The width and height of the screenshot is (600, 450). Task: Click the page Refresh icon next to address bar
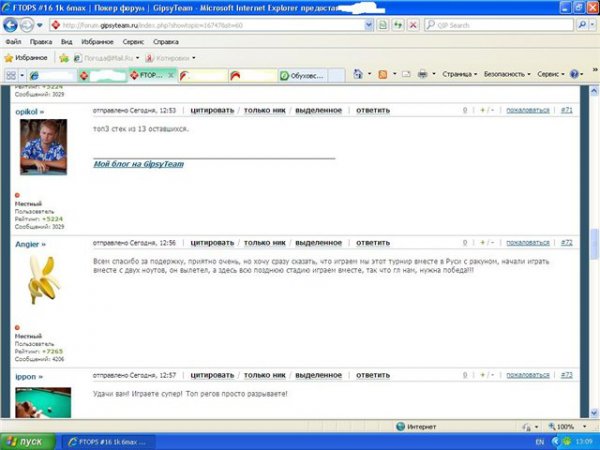[399, 24]
